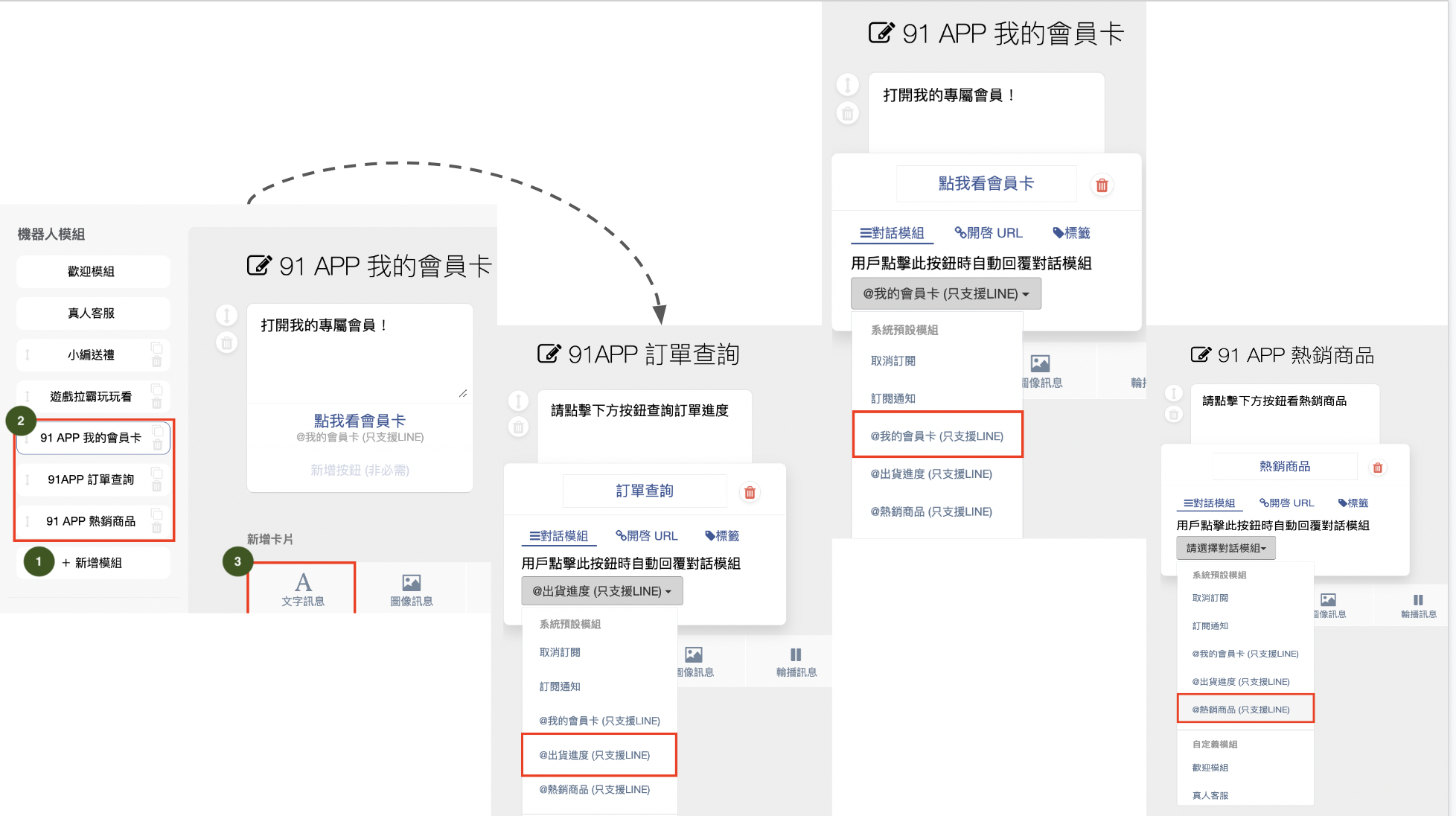Click 訂單查詢 card button
This screenshot has width=1456, height=816.
click(x=645, y=491)
